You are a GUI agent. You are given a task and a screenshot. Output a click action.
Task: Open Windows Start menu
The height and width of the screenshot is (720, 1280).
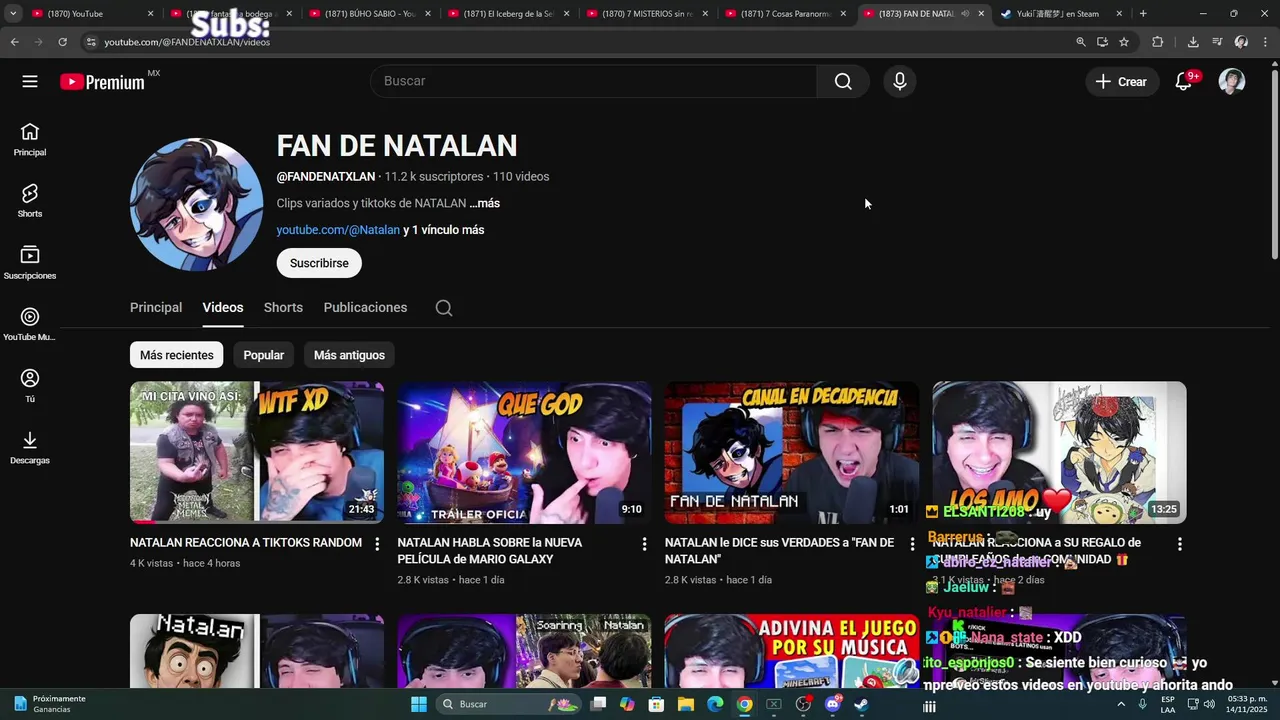coord(418,704)
